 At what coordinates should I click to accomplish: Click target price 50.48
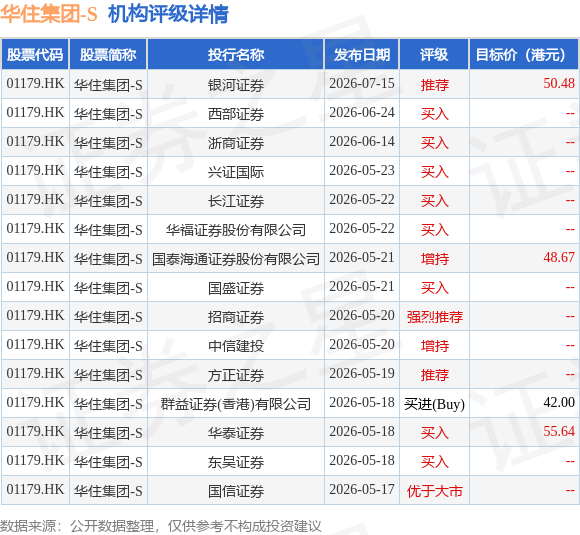(559, 83)
